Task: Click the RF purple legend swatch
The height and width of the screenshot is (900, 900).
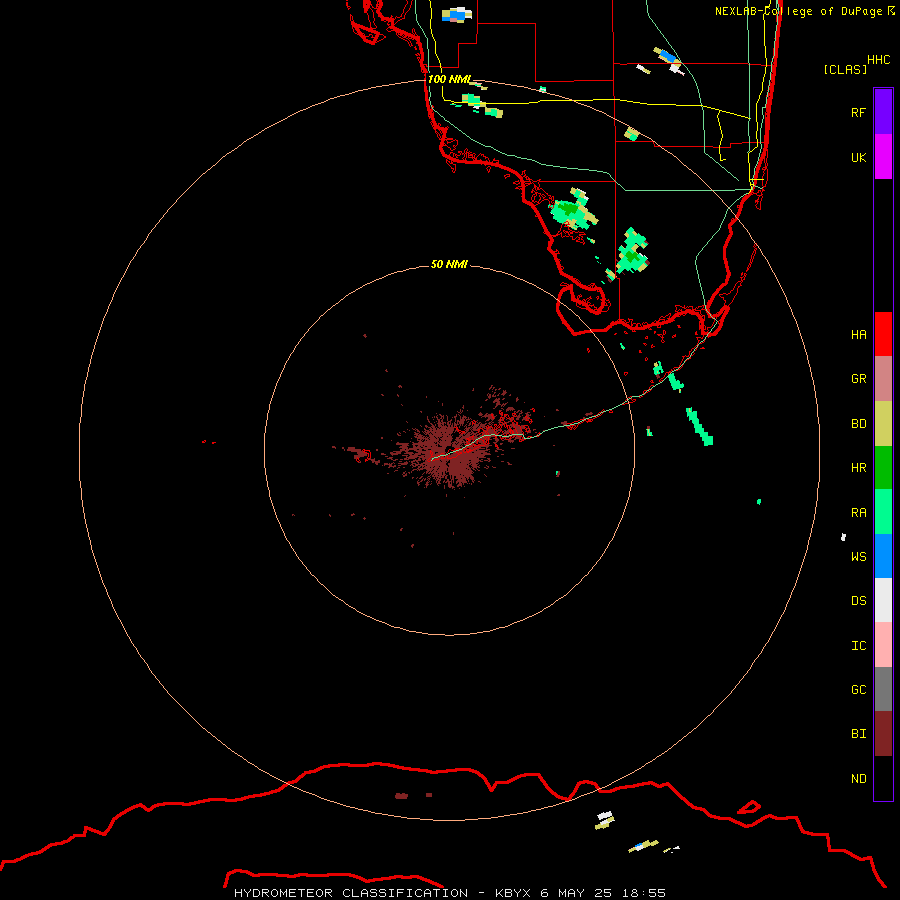Action: coord(883,112)
